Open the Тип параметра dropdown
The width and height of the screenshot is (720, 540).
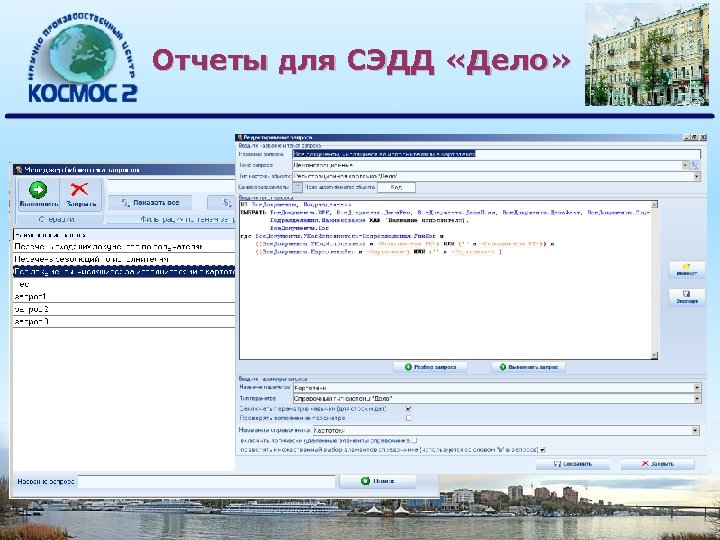coord(697,399)
